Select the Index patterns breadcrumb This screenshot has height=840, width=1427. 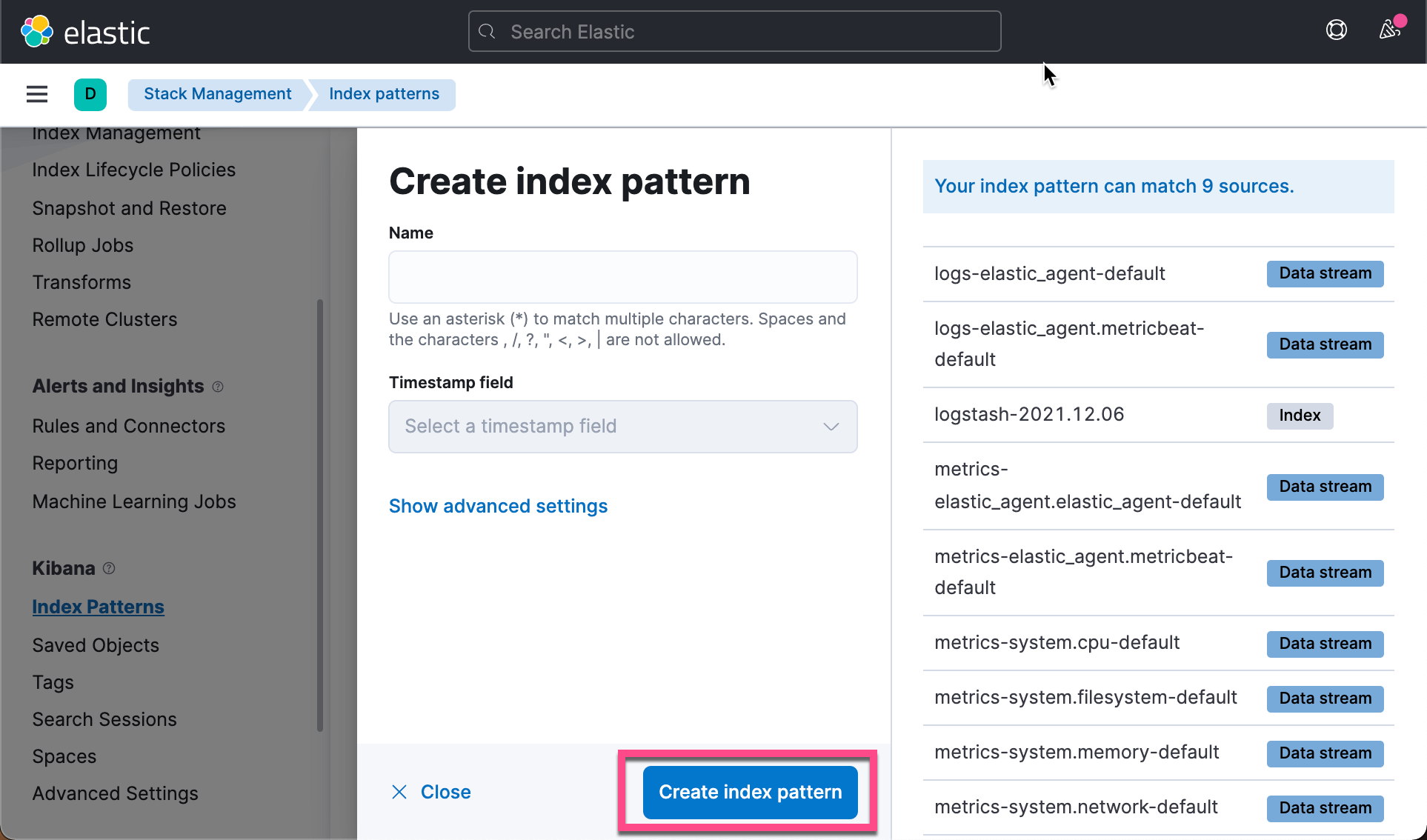(384, 94)
